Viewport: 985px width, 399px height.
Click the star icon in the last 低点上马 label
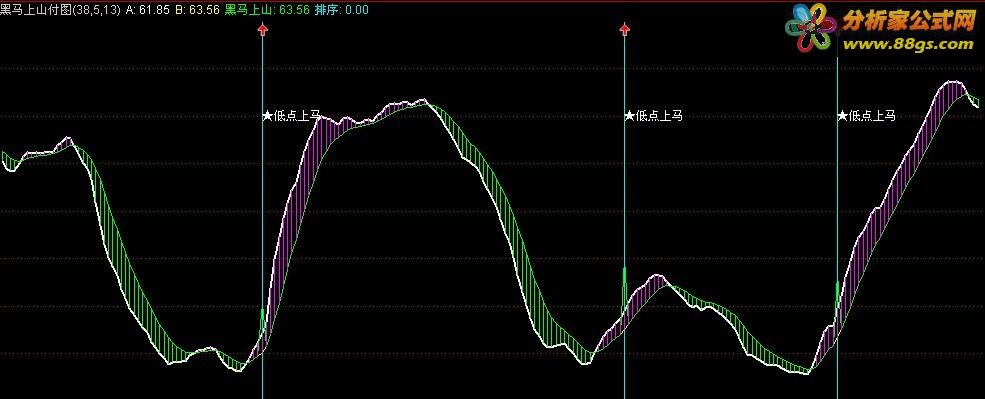point(842,116)
